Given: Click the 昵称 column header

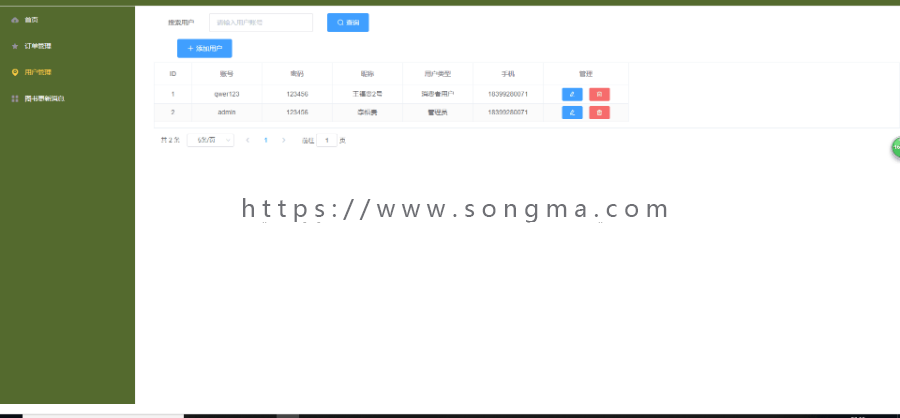Looking at the screenshot, I should coord(367,74).
